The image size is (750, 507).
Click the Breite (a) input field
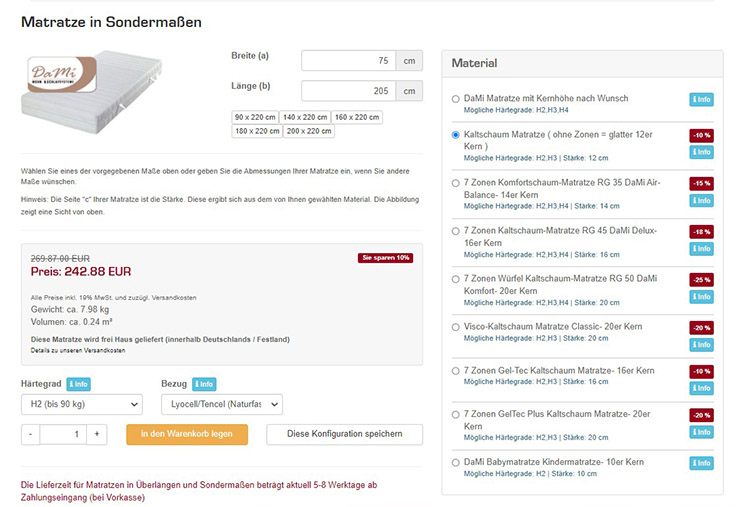(348, 61)
